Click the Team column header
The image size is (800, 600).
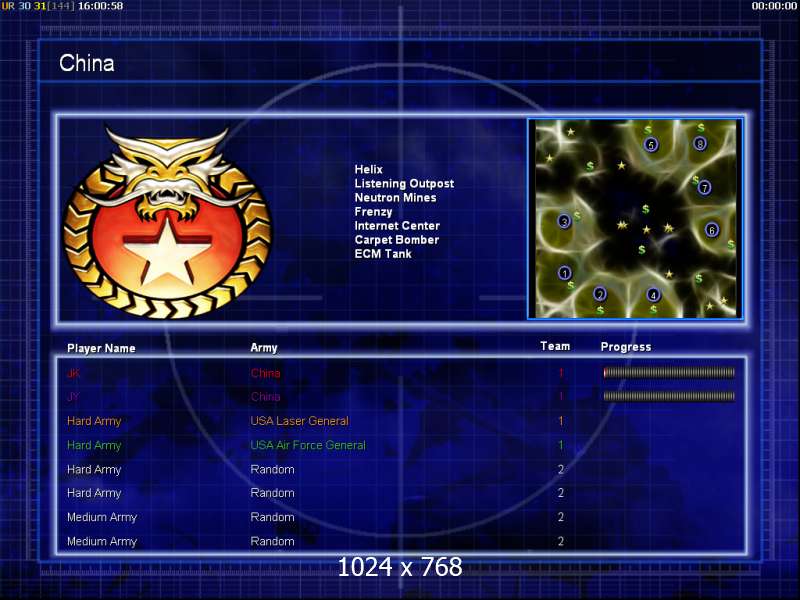tap(555, 346)
